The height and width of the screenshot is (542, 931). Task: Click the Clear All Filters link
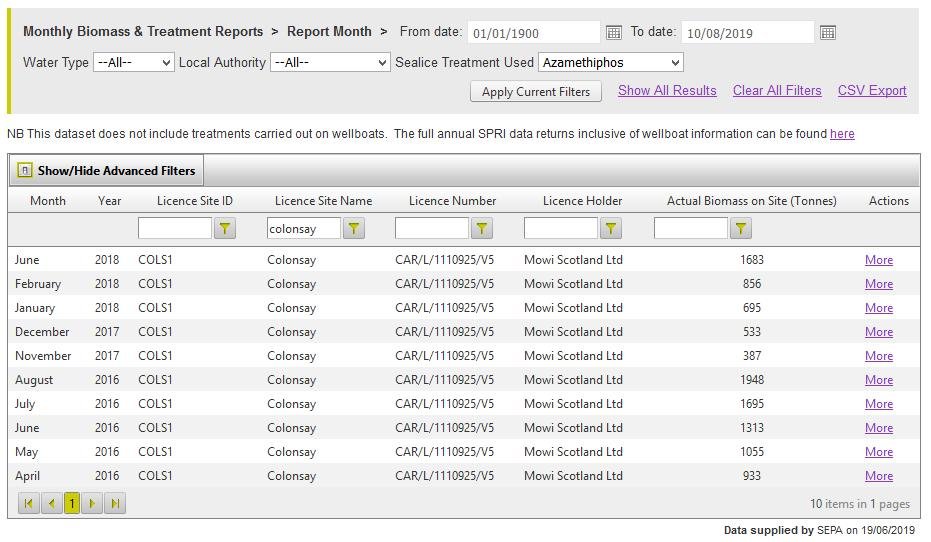pyautogui.click(x=777, y=90)
